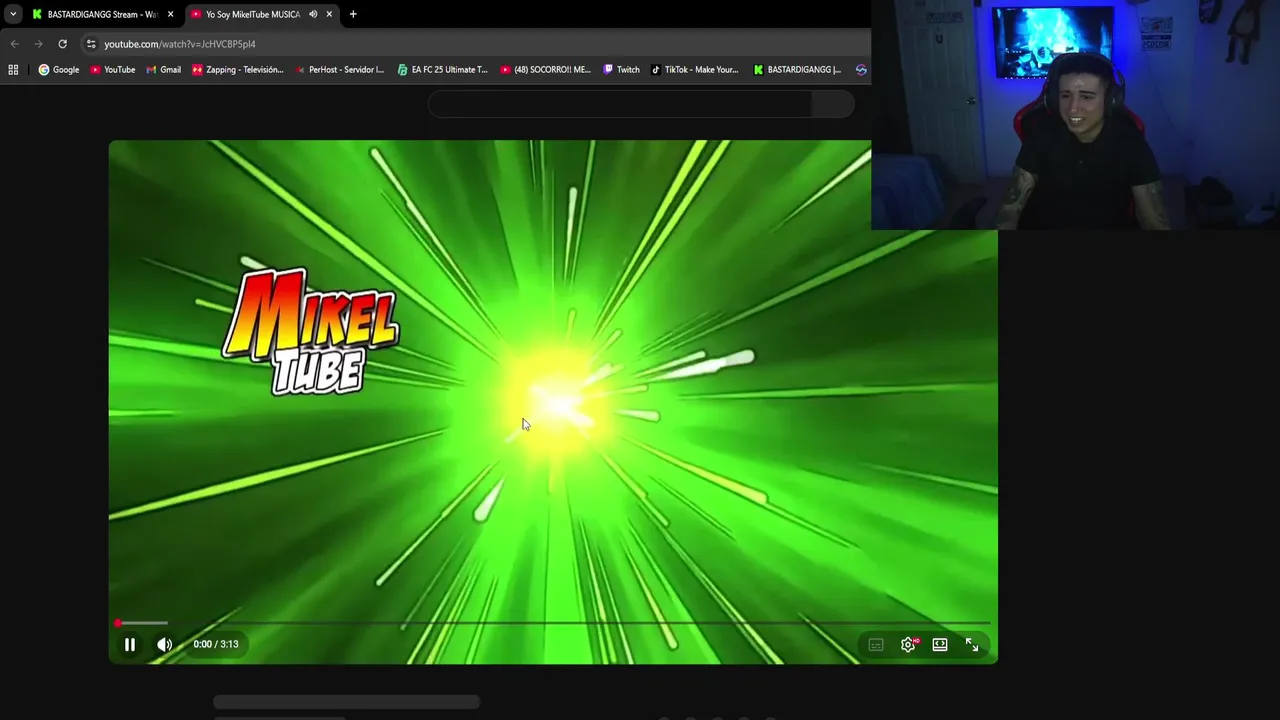Switch to theater mode
1280x720 pixels.
pyautogui.click(x=940, y=645)
